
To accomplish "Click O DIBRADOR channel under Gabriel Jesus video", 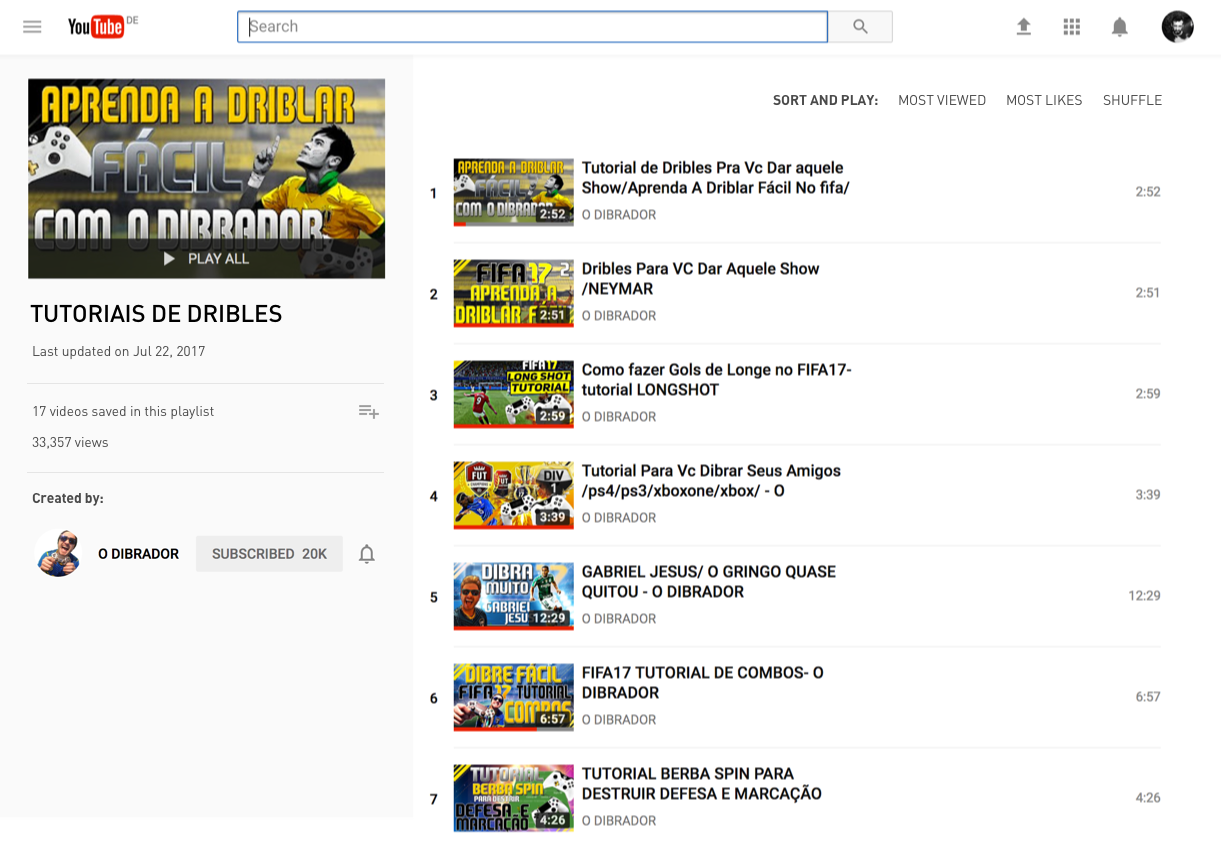I will click(619, 619).
